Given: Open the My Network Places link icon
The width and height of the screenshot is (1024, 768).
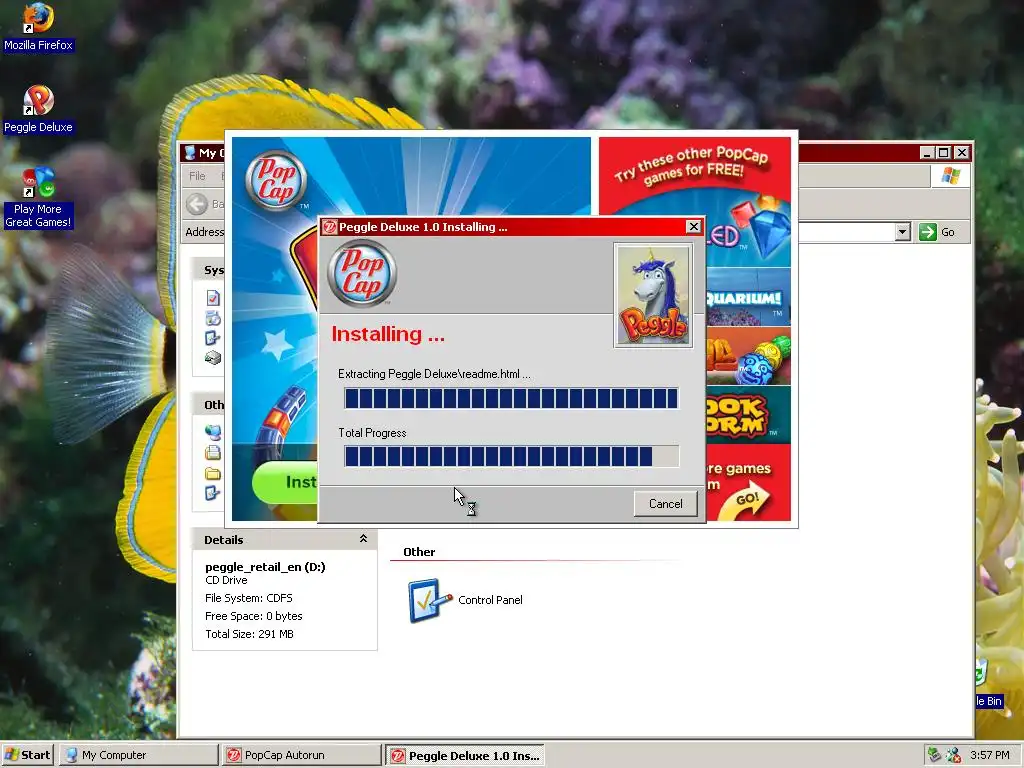Looking at the screenshot, I should point(213,432).
